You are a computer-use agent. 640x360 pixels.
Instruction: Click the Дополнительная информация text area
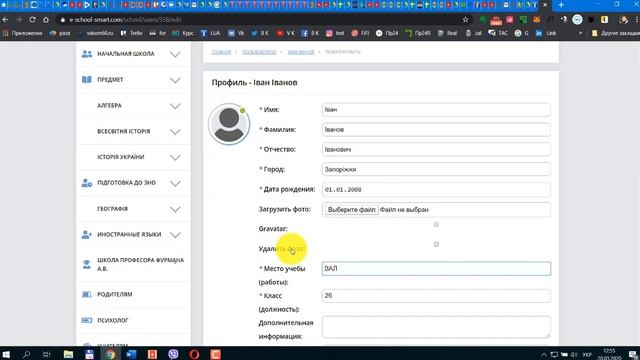click(436, 327)
